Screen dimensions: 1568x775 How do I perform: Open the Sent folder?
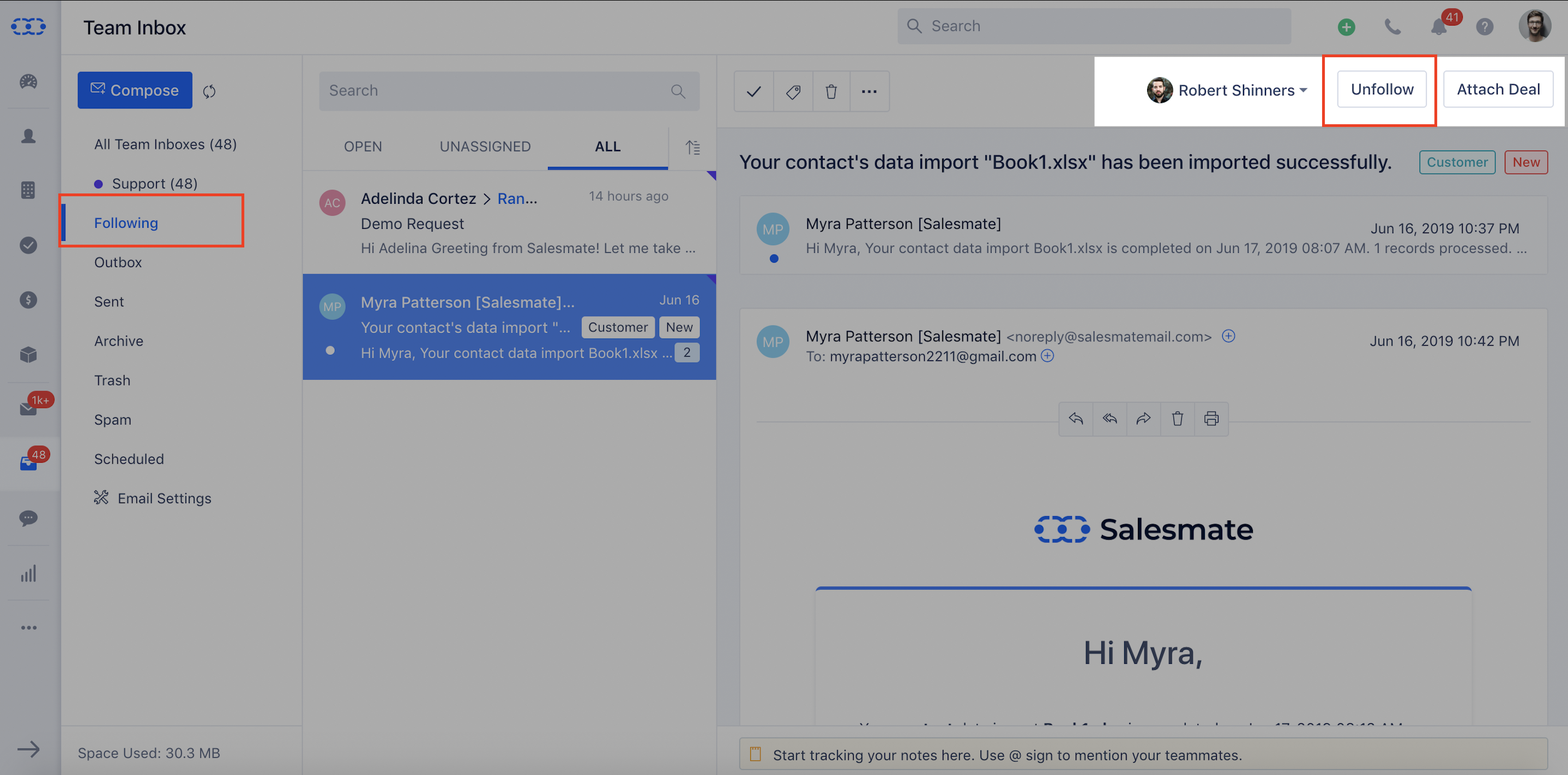point(109,302)
